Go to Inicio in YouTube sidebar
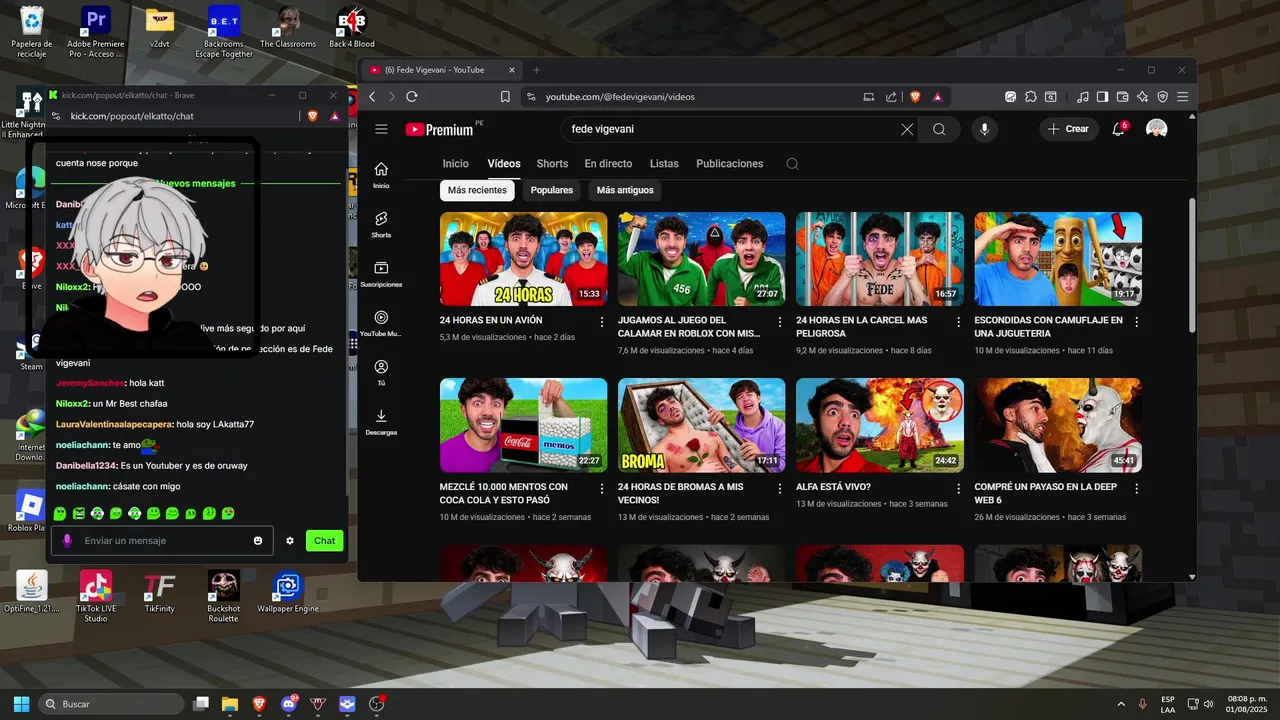This screenshot has width=1280, height=720. [381, 175]
